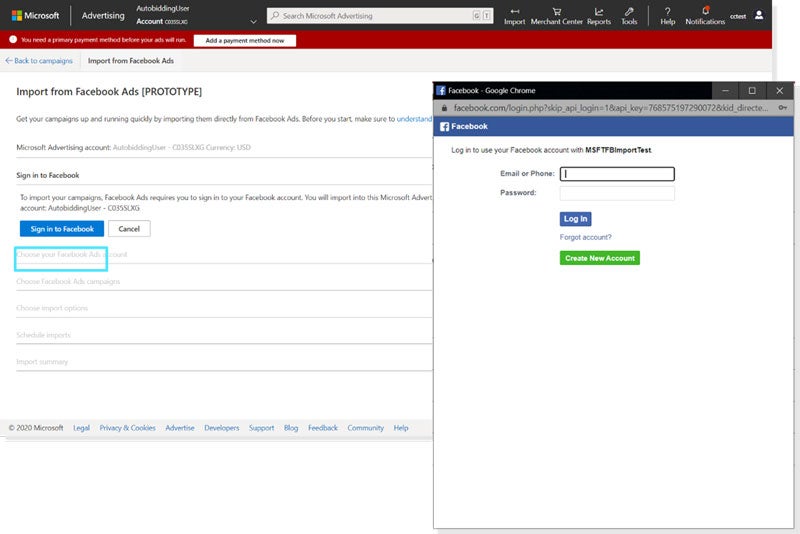This screenshot has height=534, width=800.
Task: Click the warning icon in red banner
Action: 13,39
